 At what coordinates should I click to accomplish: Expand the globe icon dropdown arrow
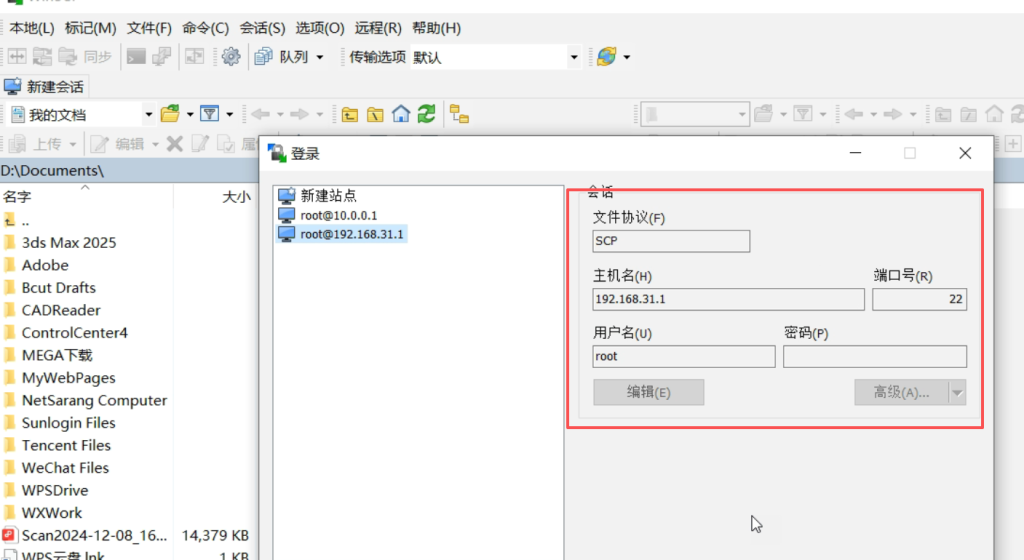627,57
